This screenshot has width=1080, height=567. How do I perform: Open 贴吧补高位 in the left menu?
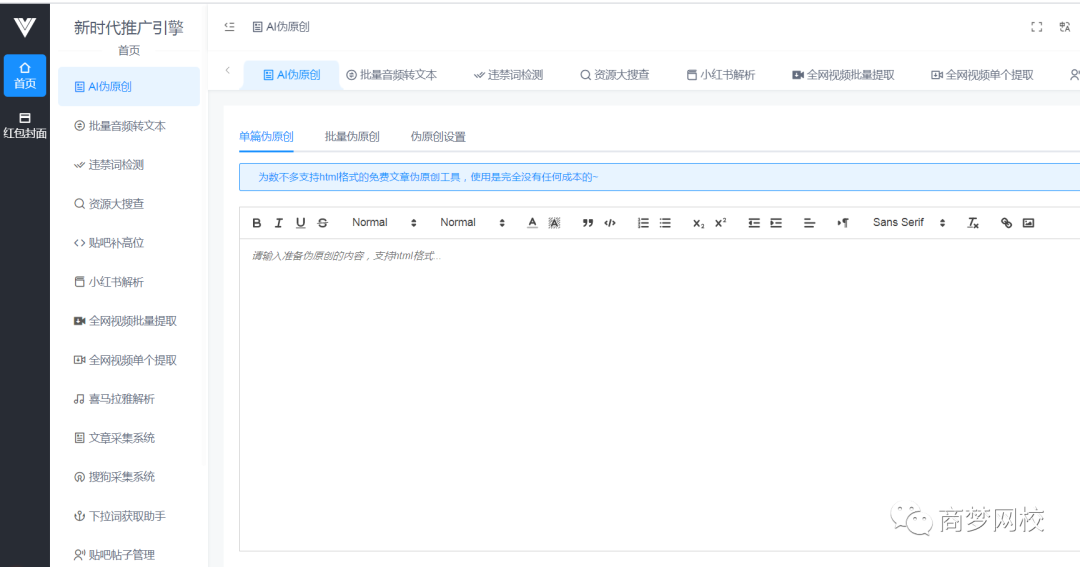click(129, 243)
